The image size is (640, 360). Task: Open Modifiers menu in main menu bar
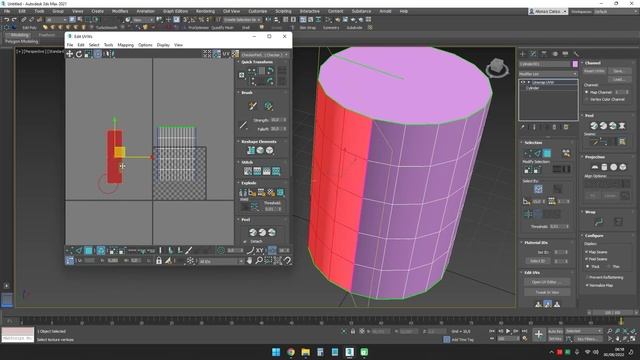pos(120,11)
